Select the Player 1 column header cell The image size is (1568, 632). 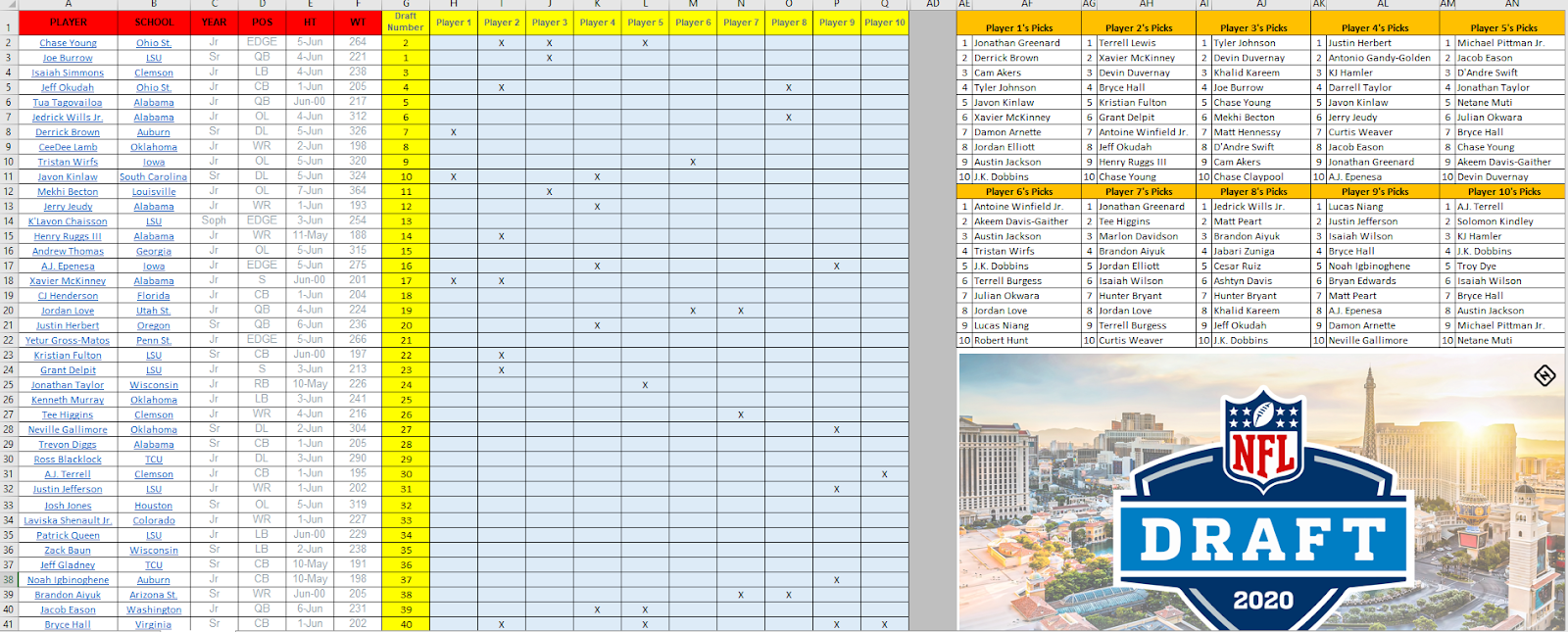click(x=454, y=22)
